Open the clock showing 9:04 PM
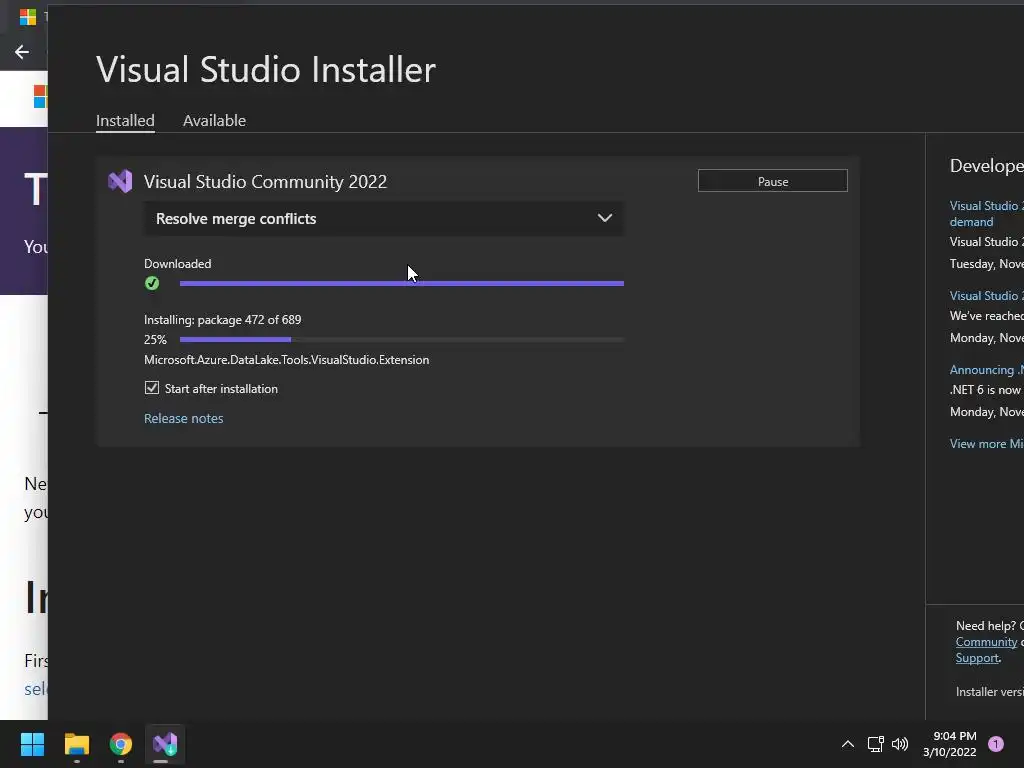Viewport: 1024px width, 768px height. [x=950, y=744]
